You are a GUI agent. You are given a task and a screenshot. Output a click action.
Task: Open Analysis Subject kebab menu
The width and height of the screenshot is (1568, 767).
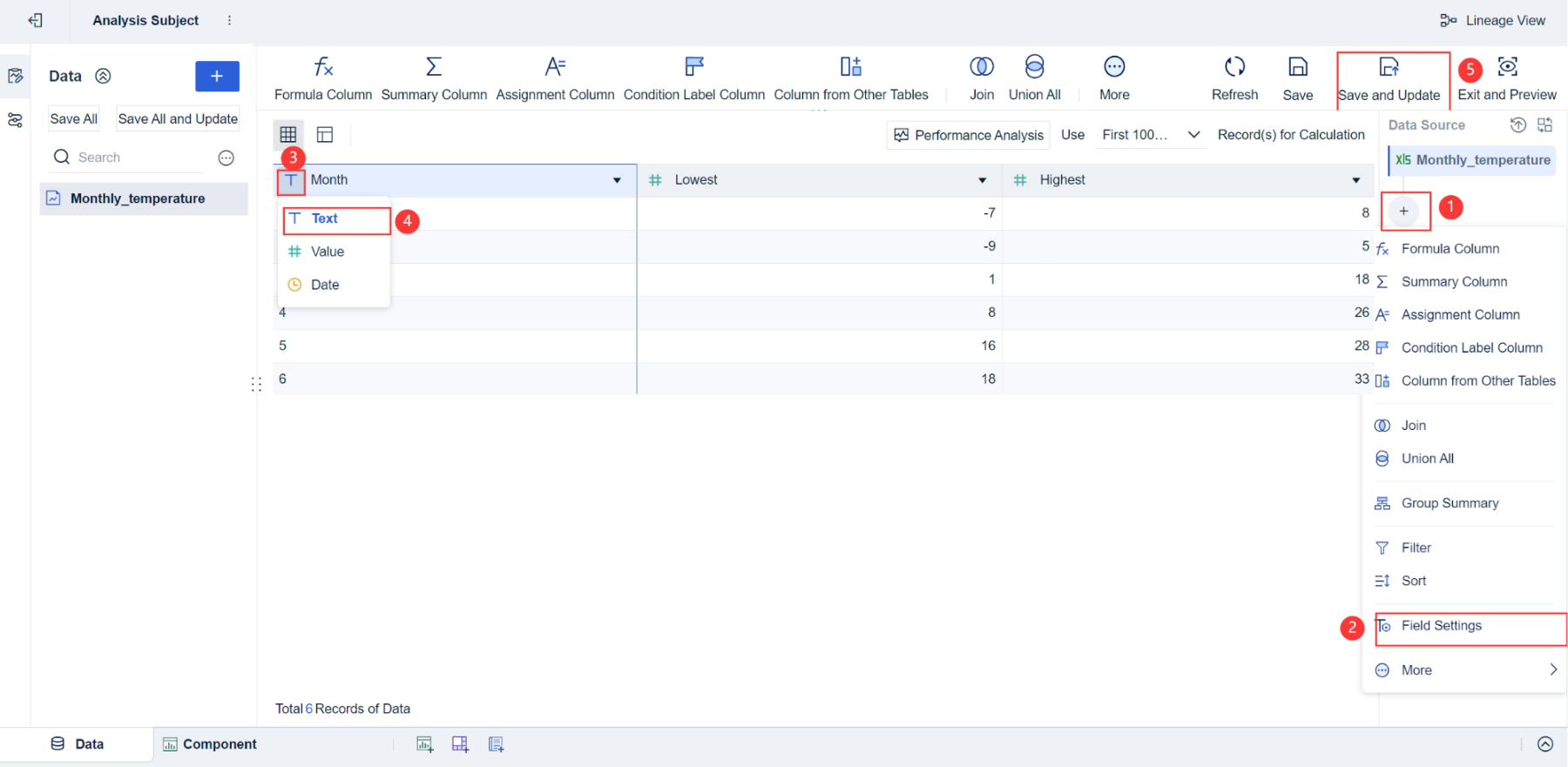[x=230, y=20]
